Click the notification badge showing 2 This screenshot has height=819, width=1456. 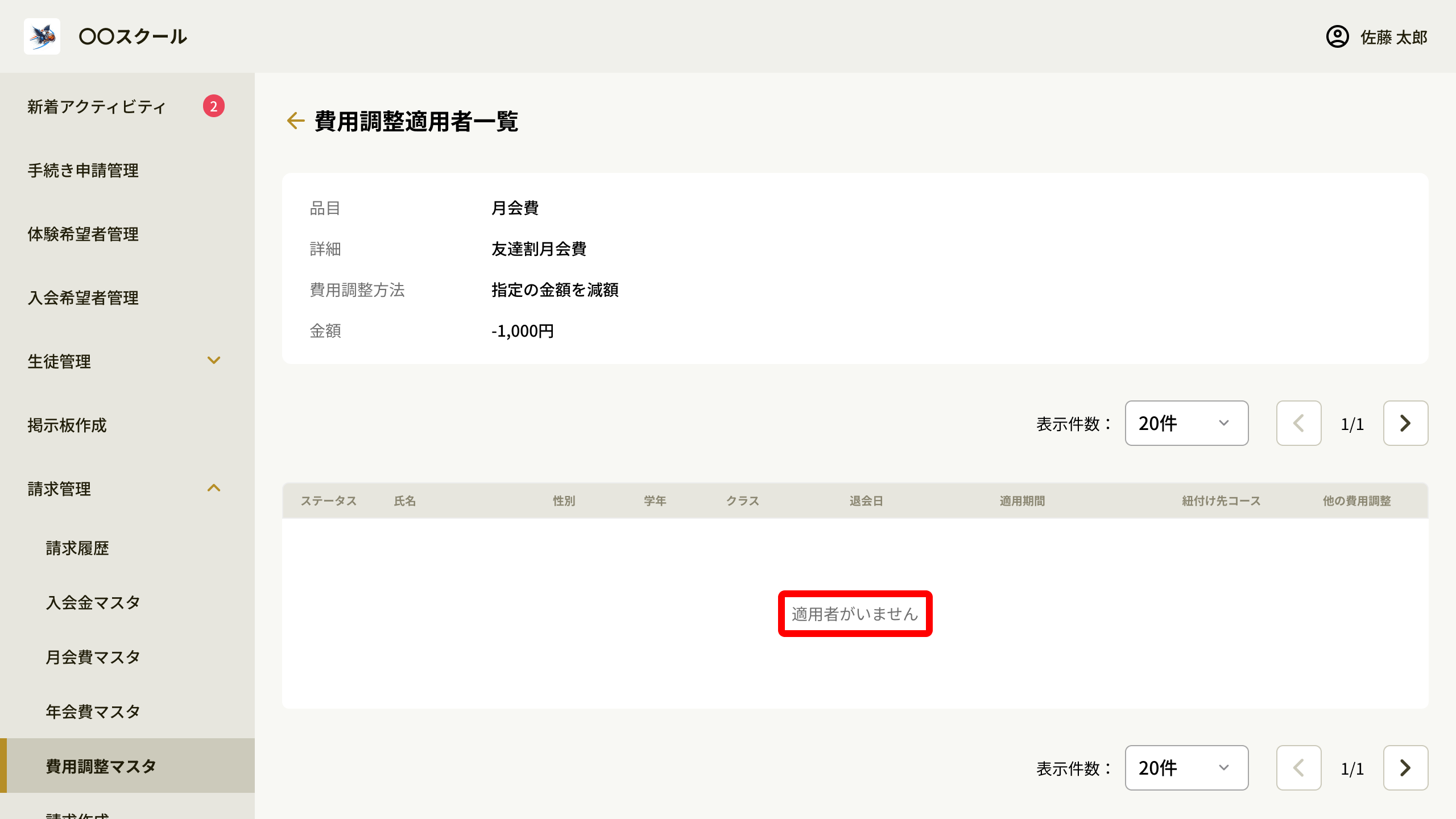click(214, 106)
